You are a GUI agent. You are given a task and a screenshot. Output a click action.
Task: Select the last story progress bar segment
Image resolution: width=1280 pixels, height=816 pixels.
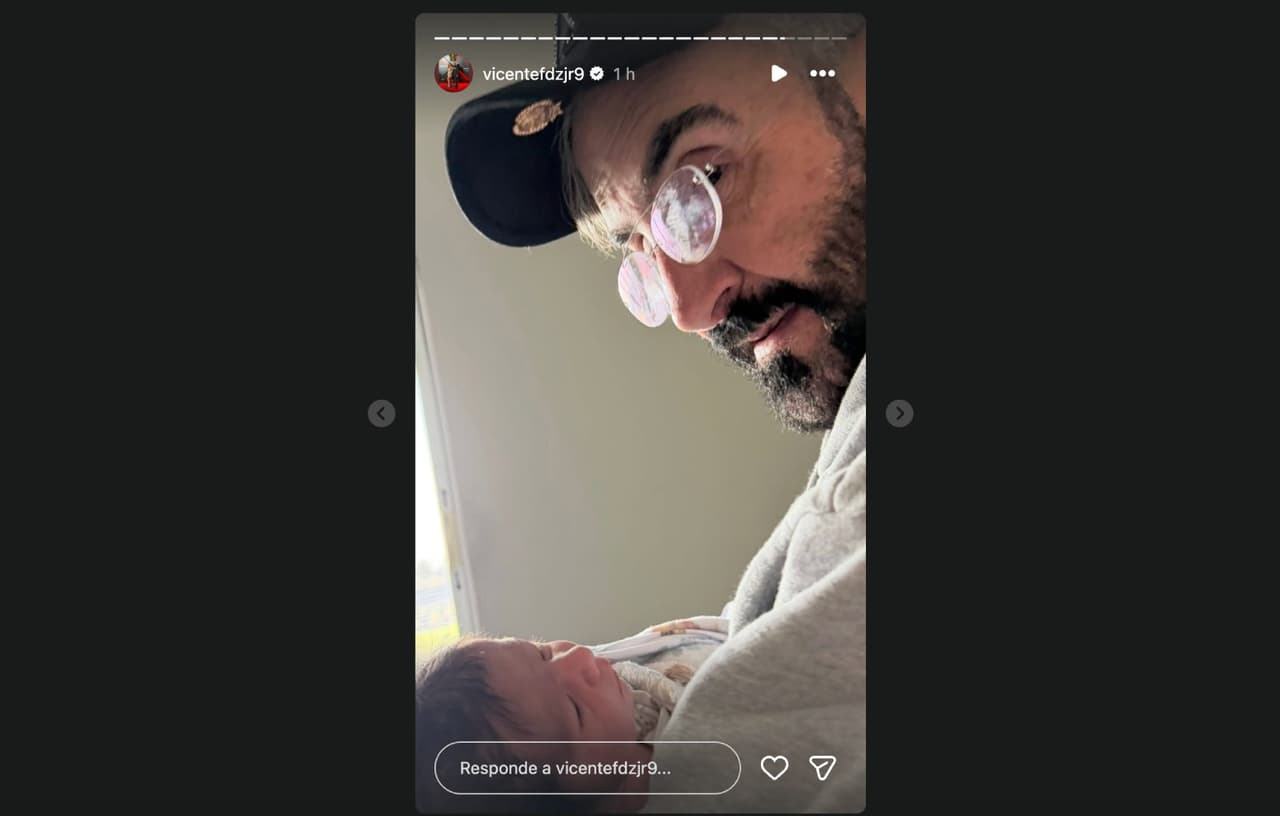(839, 38)
